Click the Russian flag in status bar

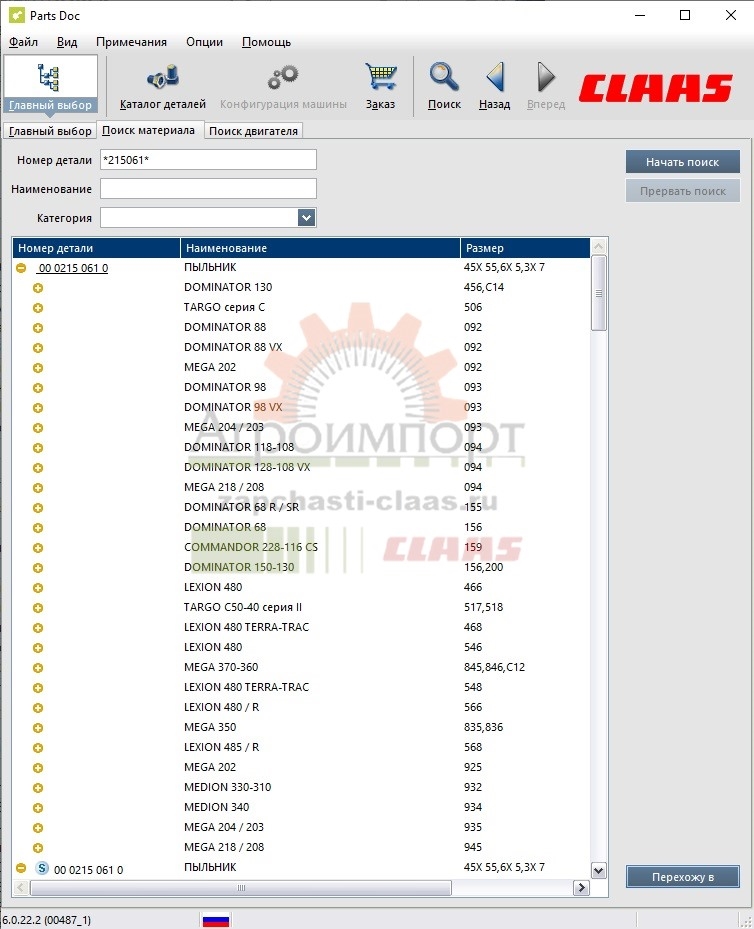[216, 920]
